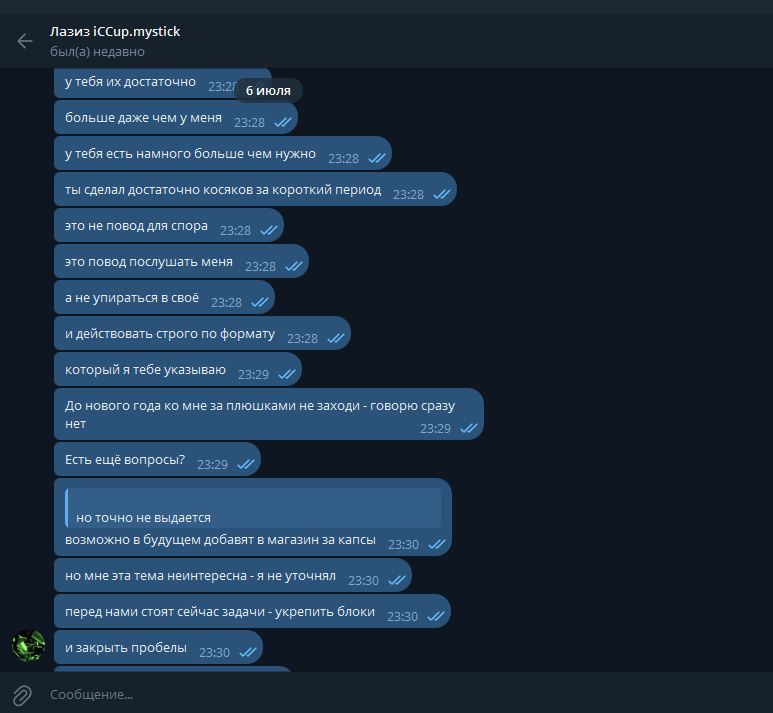
Task: Click the message "и действовать строго по формату"
Action: (x=202, y=333)
